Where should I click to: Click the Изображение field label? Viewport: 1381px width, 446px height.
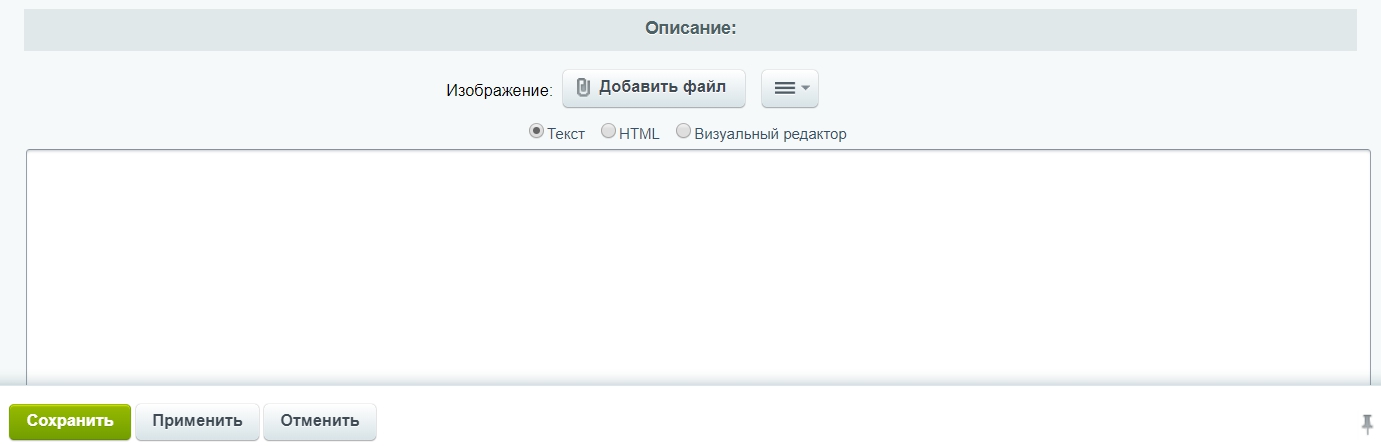click(499, 90)
